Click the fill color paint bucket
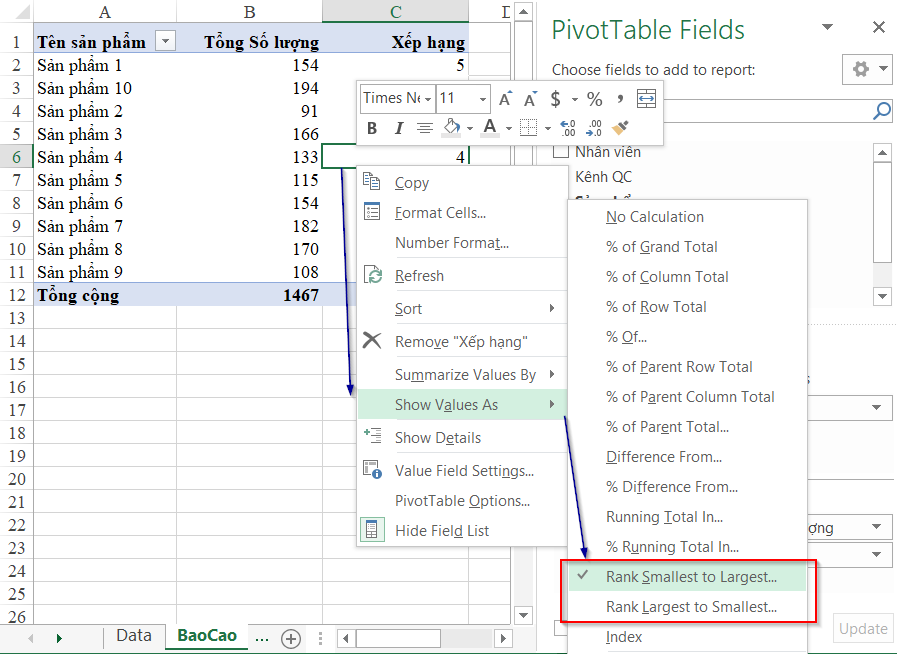This screenshot has height=654, width=897. tap(451, 128)
